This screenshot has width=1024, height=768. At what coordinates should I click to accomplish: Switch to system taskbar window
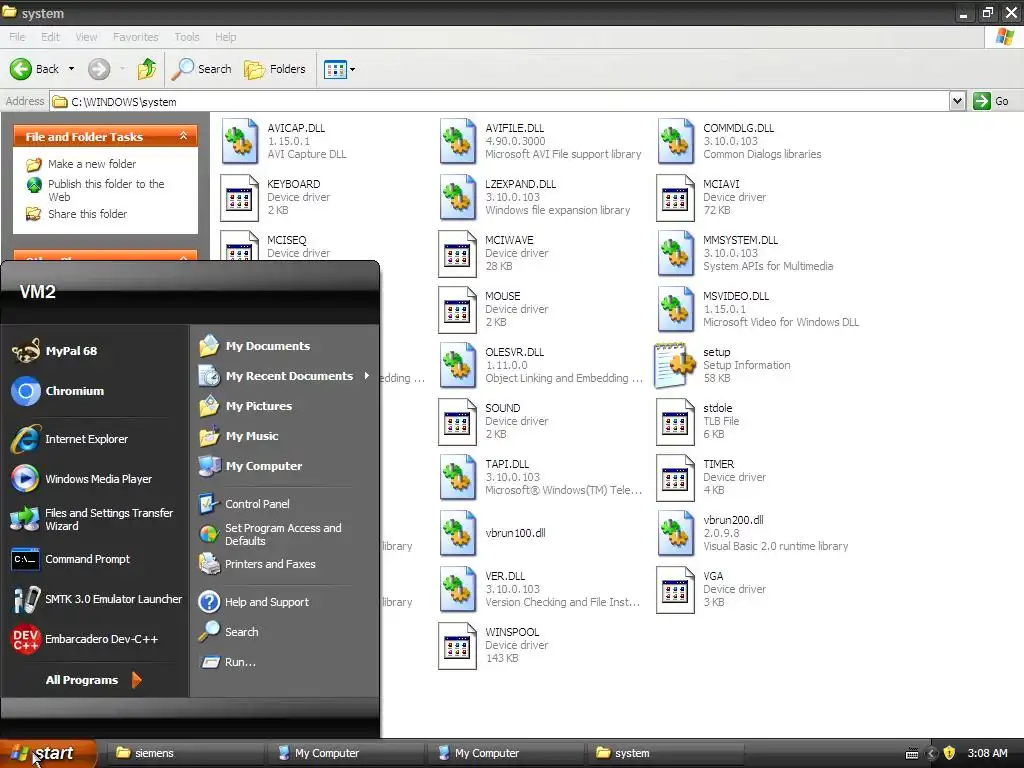pos(664,754)
